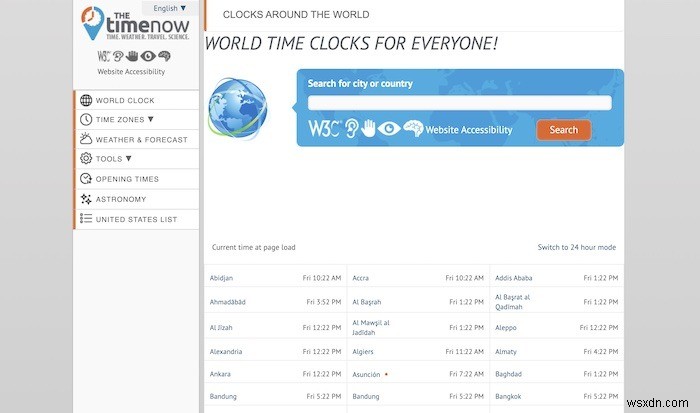
Task: Click the eye accessibility icon under the logo
Action: pos(148,56)
